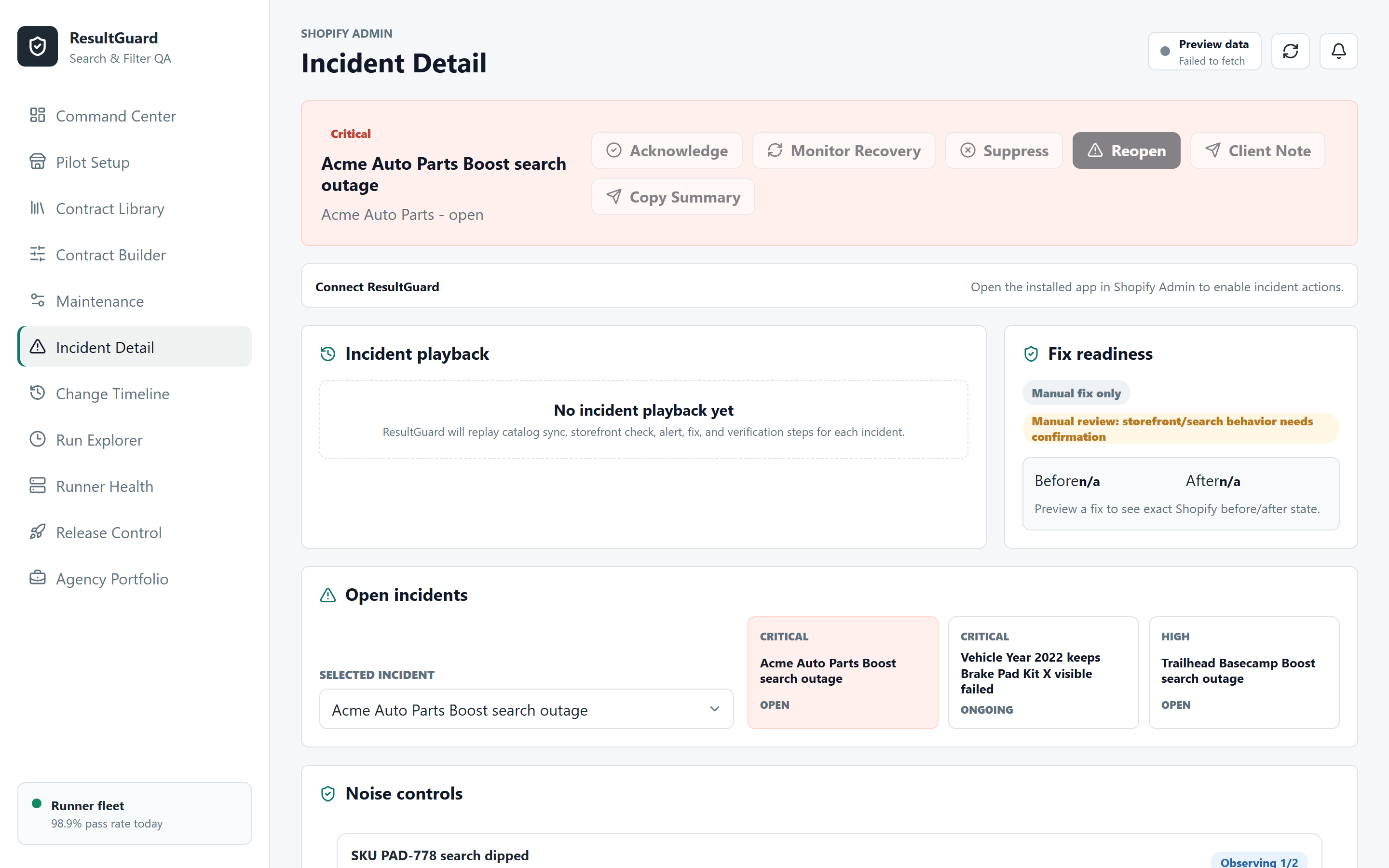
Task: Select Vehicle Year 2022 Brake Pad incident card
Action: point(1044,673)
